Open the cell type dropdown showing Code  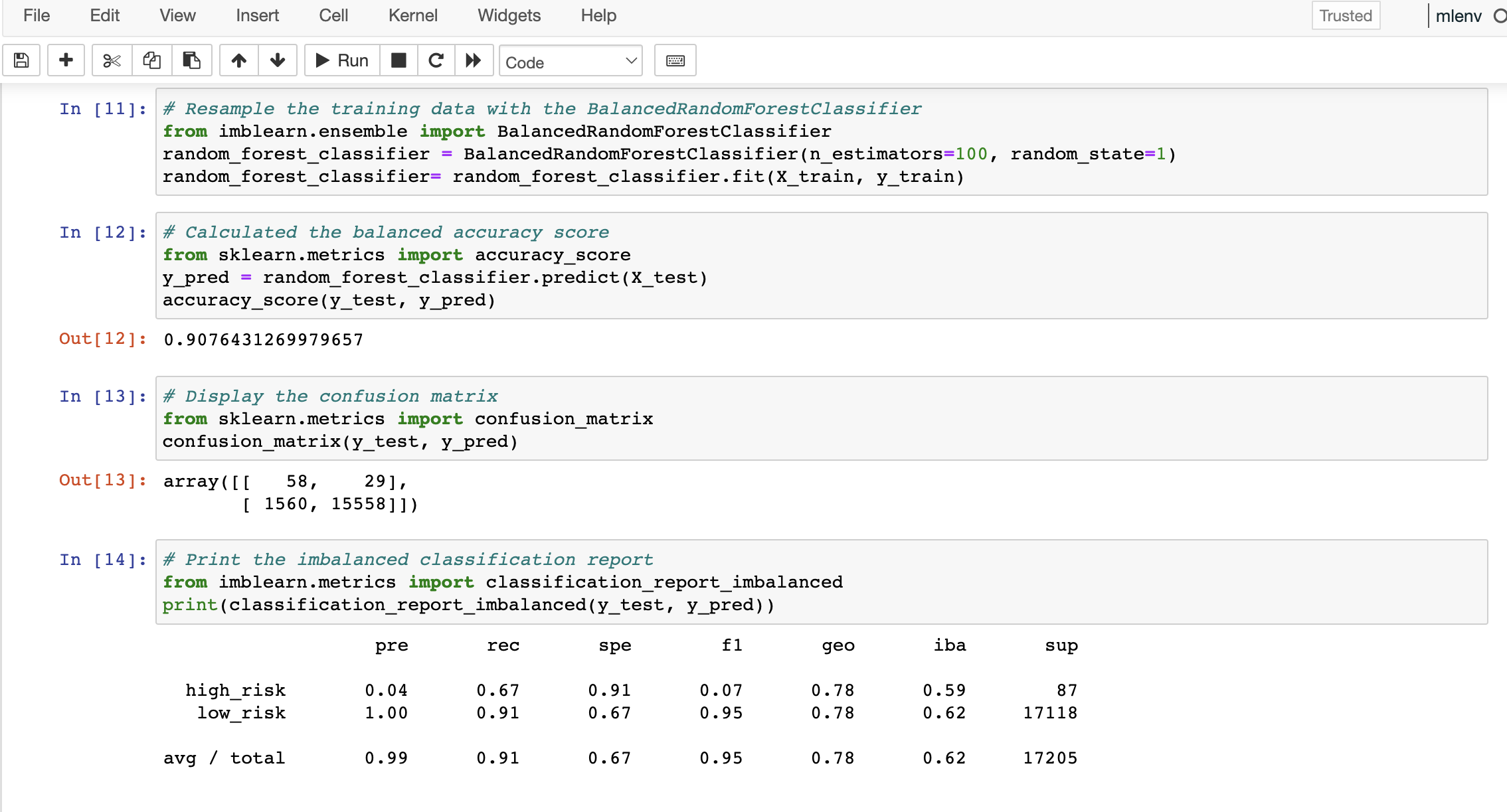(x=570, y=61)
